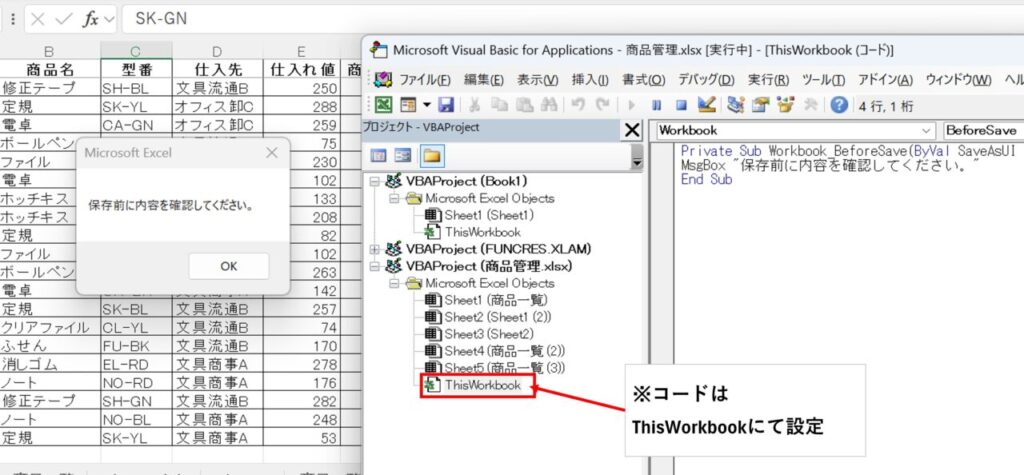The height and width of the screenshot is (475, 1024).
Task: Click the Undo arrow in VBA toolbar
Action: tap(578, 105)
